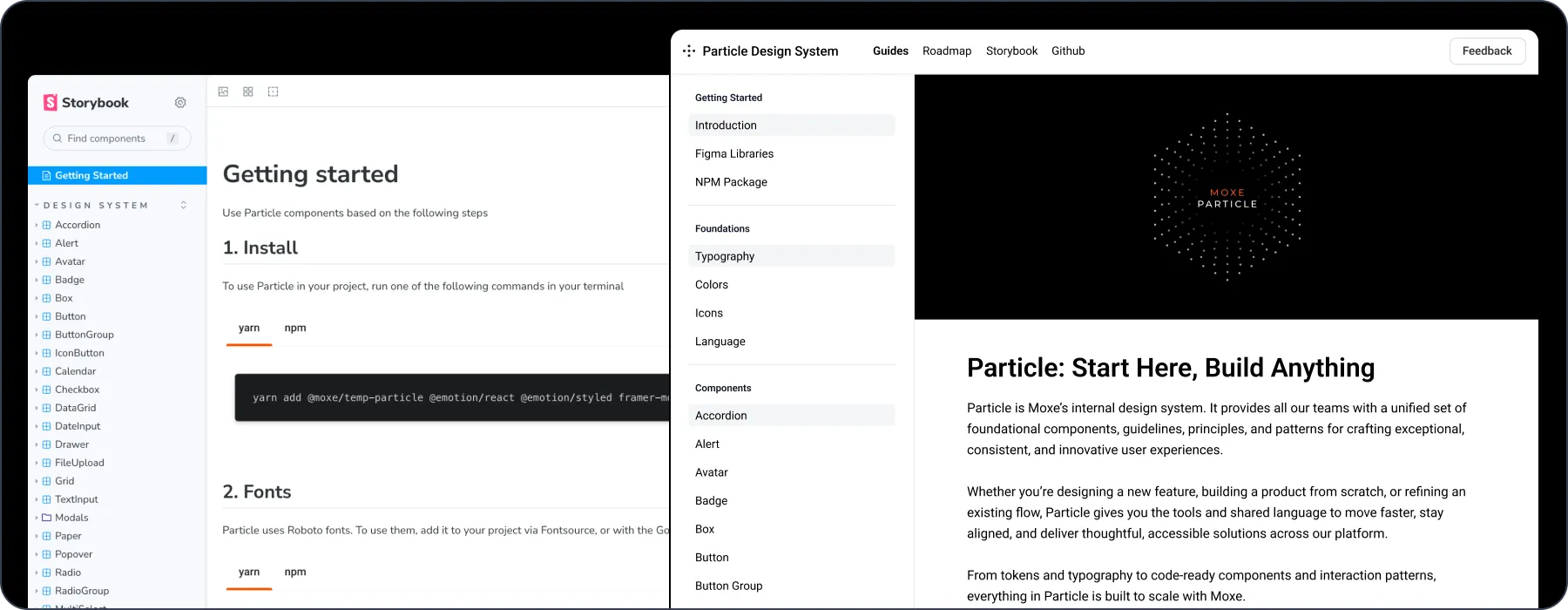Screen dimensions: 1568x610
Task: Expand the FileUpload tree arrow in Storybook
Action: 37,463
